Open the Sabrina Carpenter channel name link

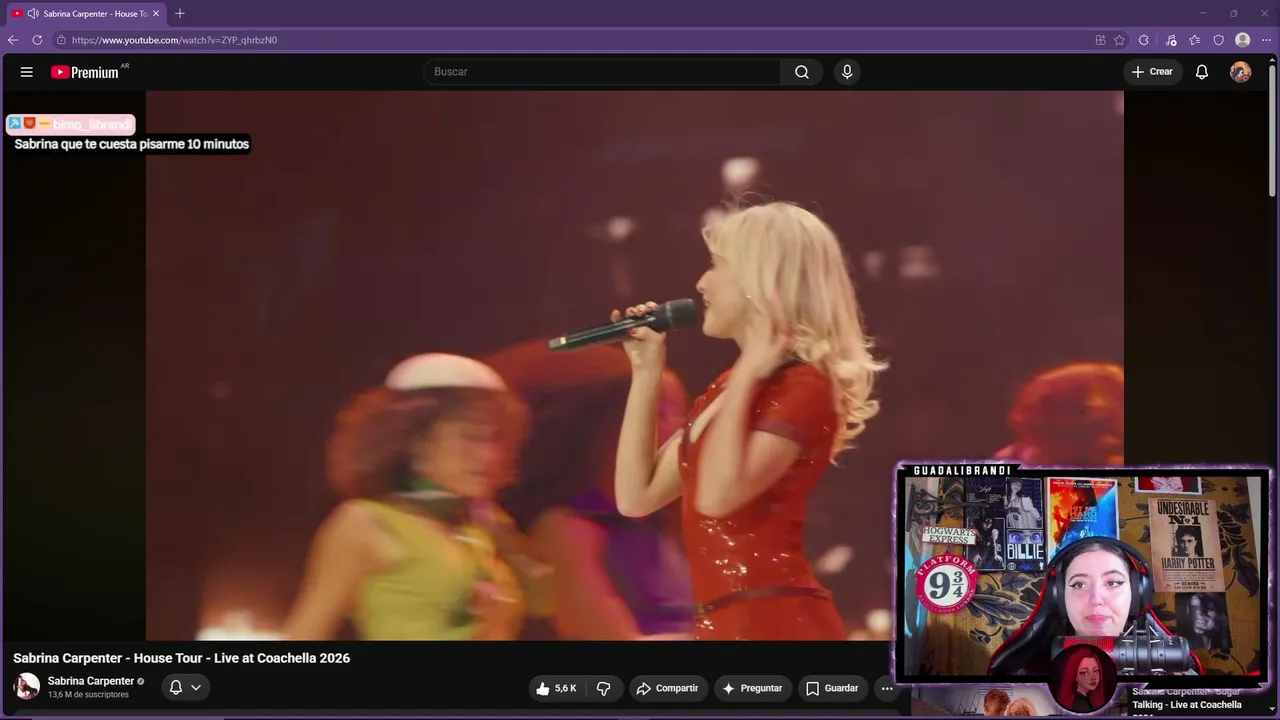(x=91, y=681)
